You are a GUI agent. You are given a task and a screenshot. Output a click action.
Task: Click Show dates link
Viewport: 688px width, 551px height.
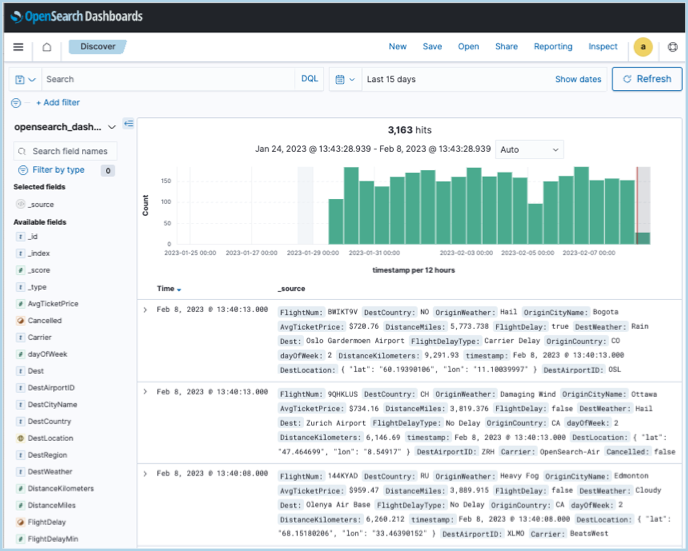tap(578, 79)
